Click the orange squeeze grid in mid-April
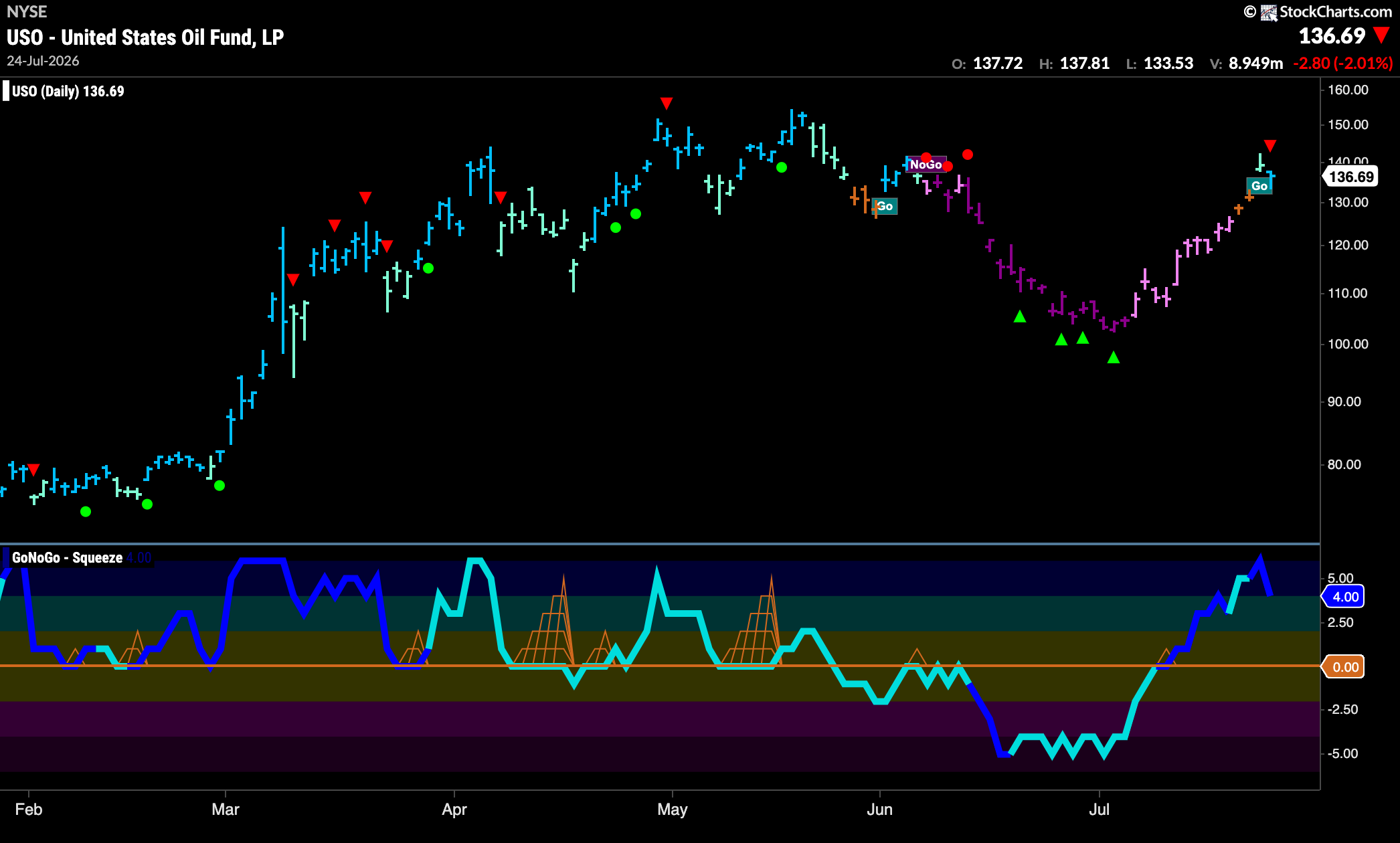 [x=545, y=621]
